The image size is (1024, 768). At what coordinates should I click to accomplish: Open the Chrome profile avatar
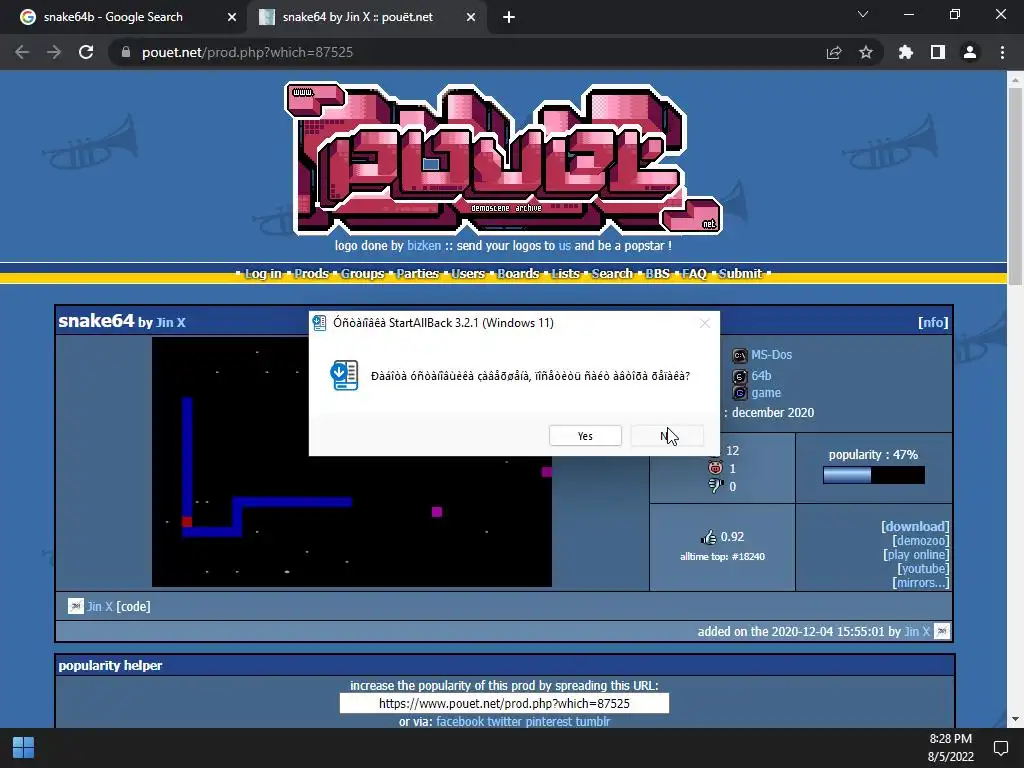(x=970, y=52)
